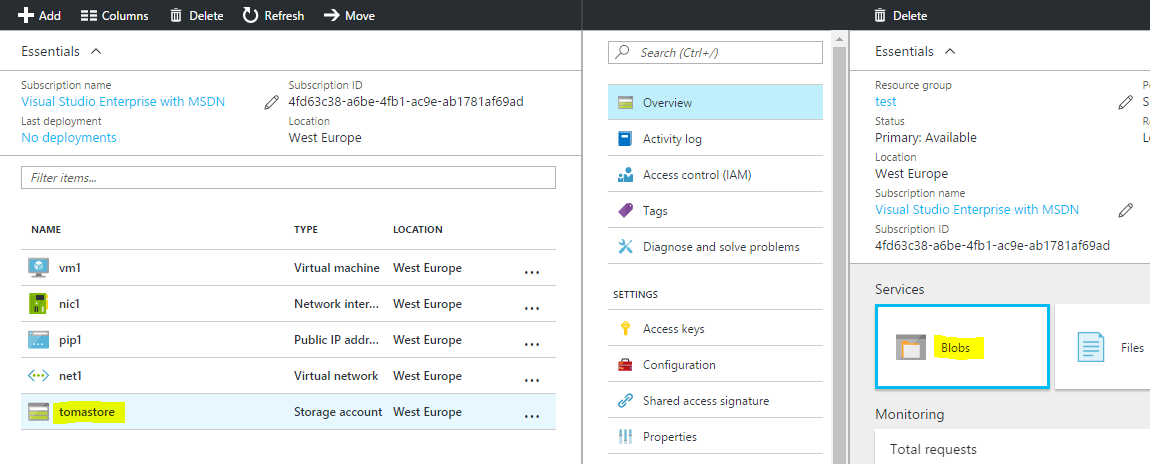Collapse Essentials in storage account panel
The width and height of the screenshot is (1150, 464).
915,51
